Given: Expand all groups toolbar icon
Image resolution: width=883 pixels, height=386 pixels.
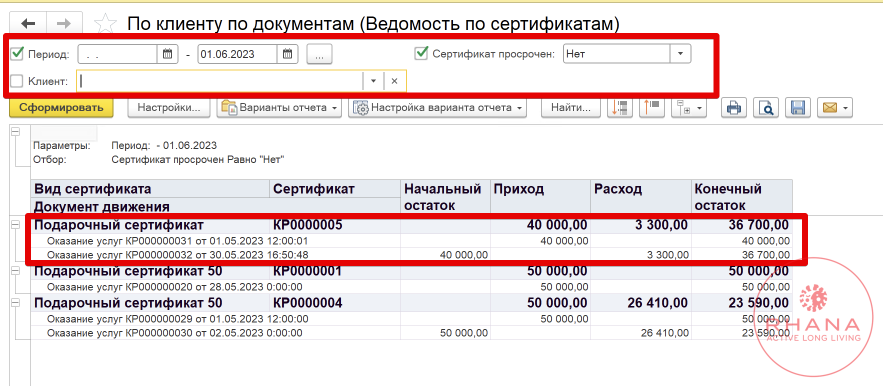Looking at the screenshot, I should tap(619, 108).
